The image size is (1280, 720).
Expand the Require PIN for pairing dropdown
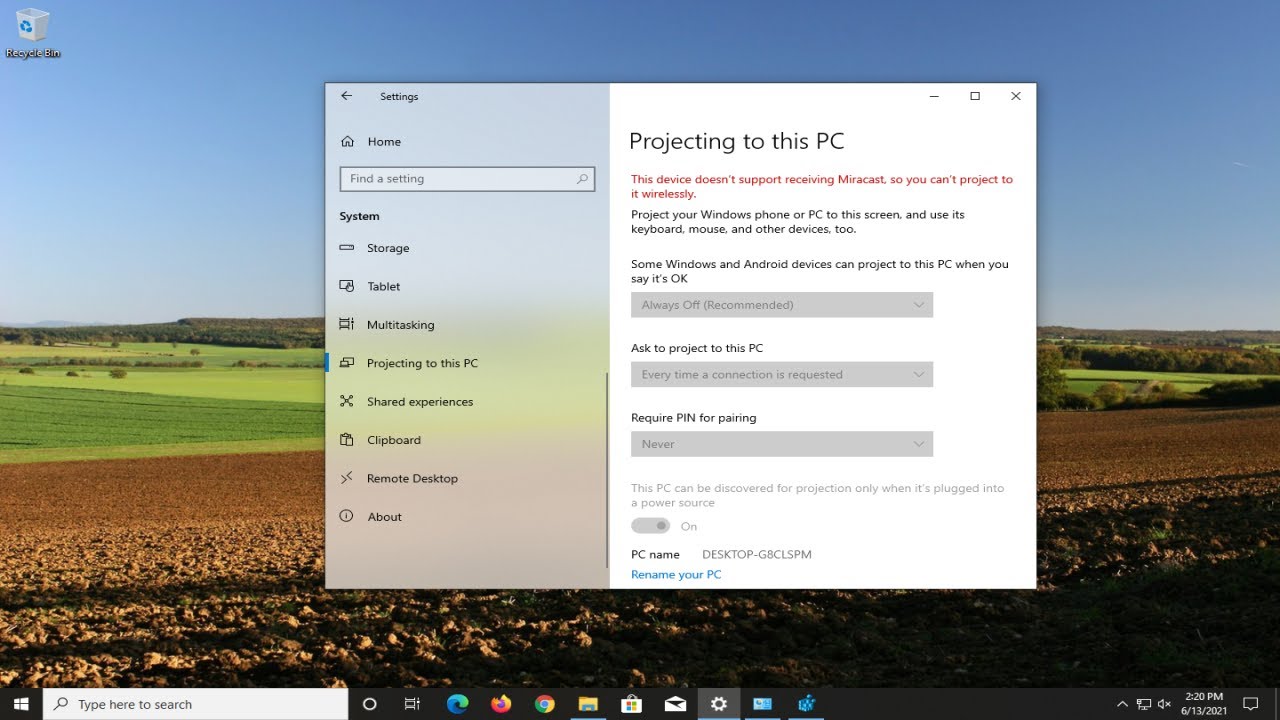[782, 444]
